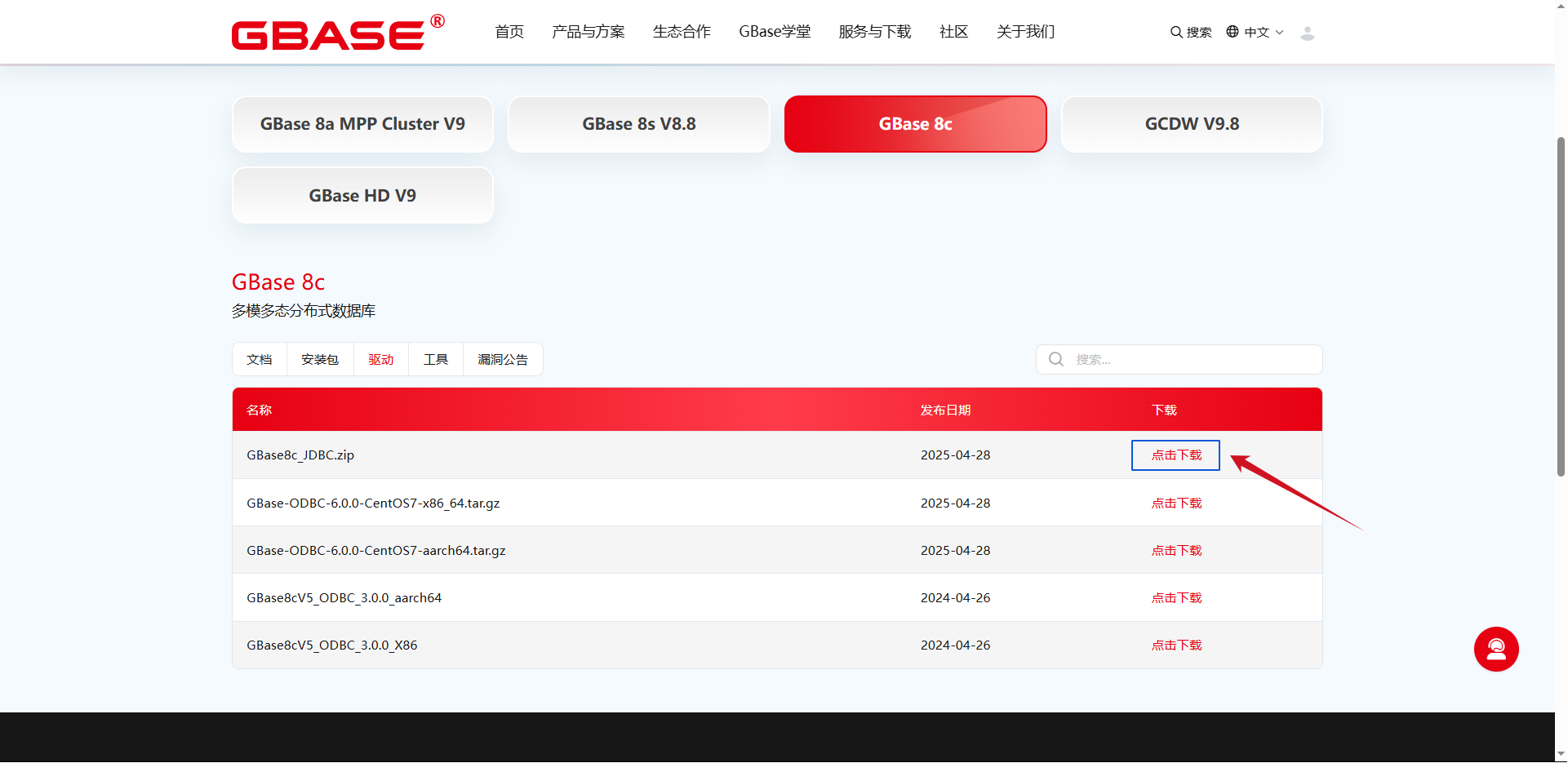Click the red GBase 8c section heading
The image size is (1568, 763).
278,282
